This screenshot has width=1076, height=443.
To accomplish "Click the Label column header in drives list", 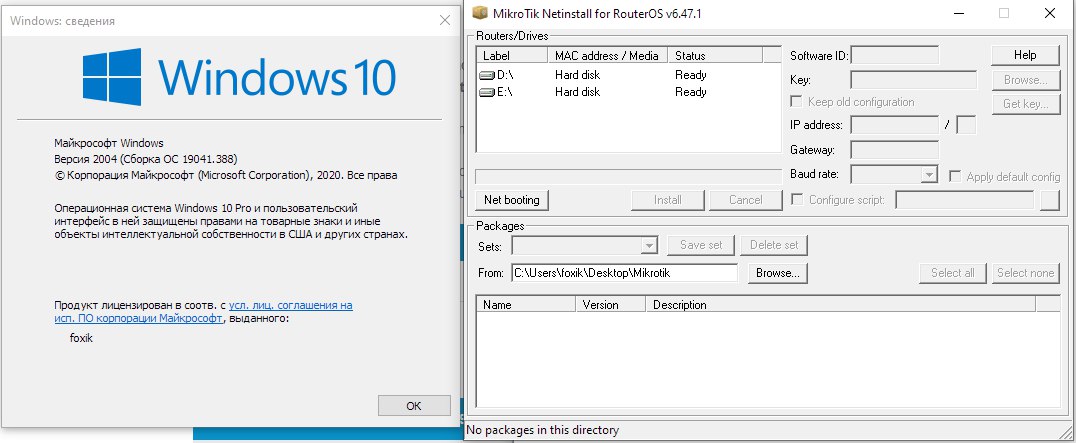I will (x=512, y=56).
